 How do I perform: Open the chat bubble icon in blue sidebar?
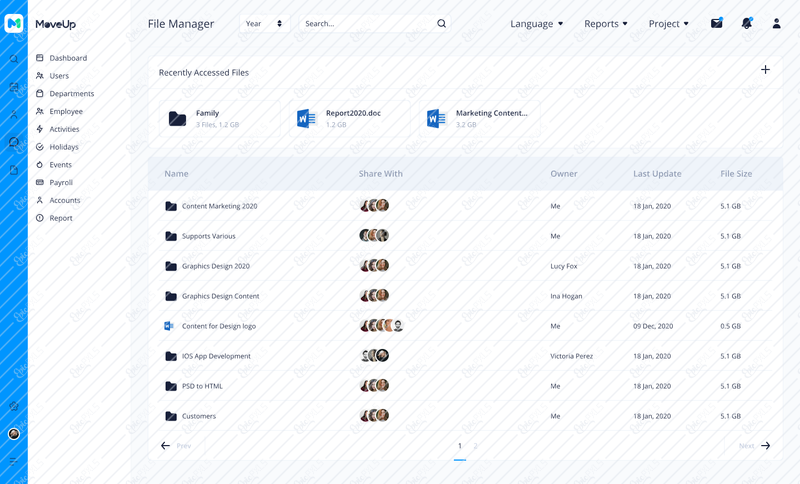tap(14, 142)
